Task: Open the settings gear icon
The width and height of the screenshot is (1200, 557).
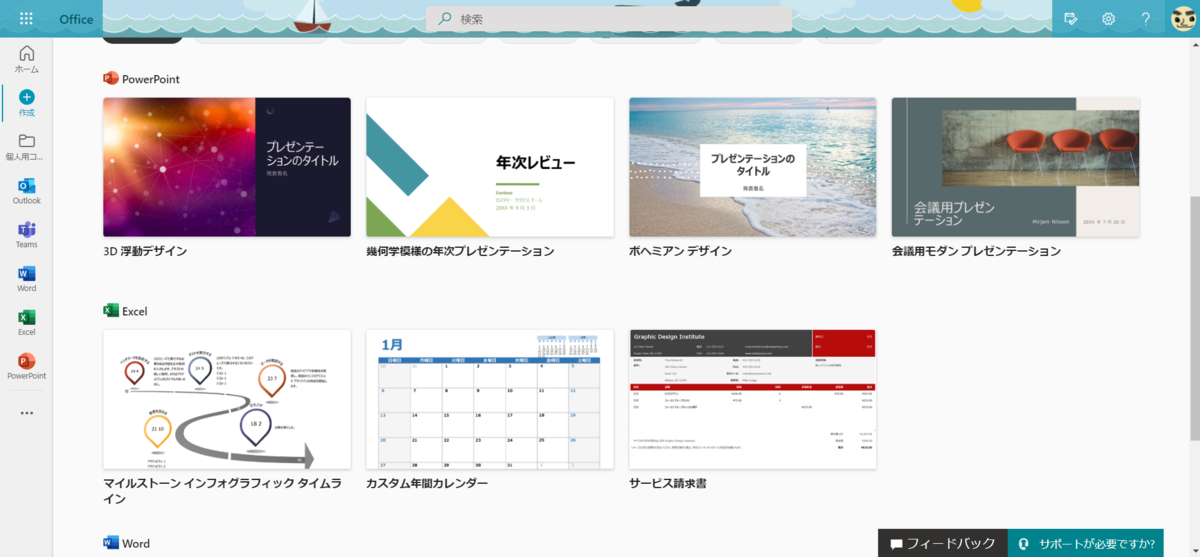Action: pos(1108,19)
